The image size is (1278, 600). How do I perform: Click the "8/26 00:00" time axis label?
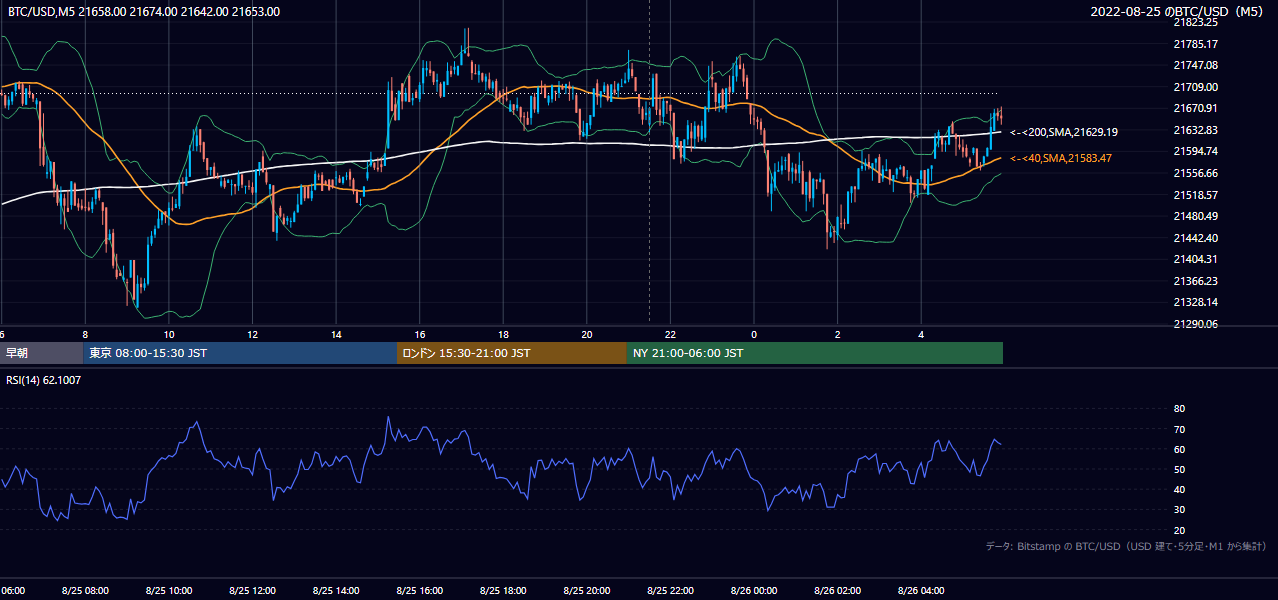pos(753,591)
